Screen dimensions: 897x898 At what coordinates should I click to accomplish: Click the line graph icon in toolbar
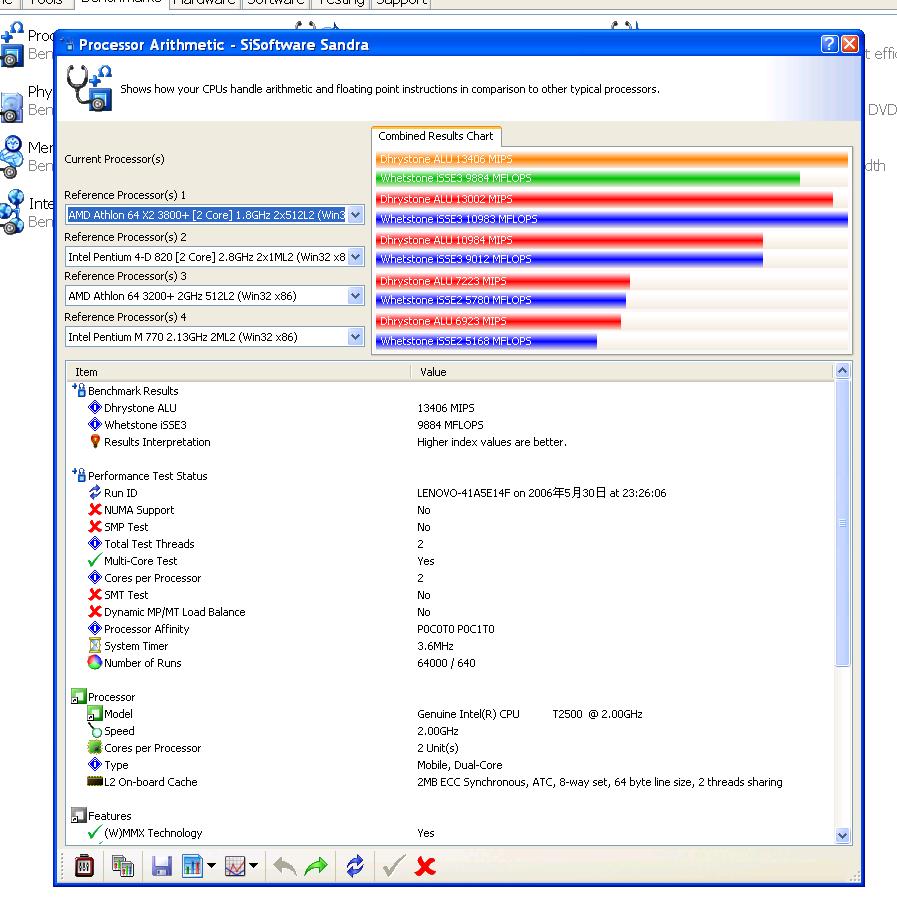[x=235, y=866]
